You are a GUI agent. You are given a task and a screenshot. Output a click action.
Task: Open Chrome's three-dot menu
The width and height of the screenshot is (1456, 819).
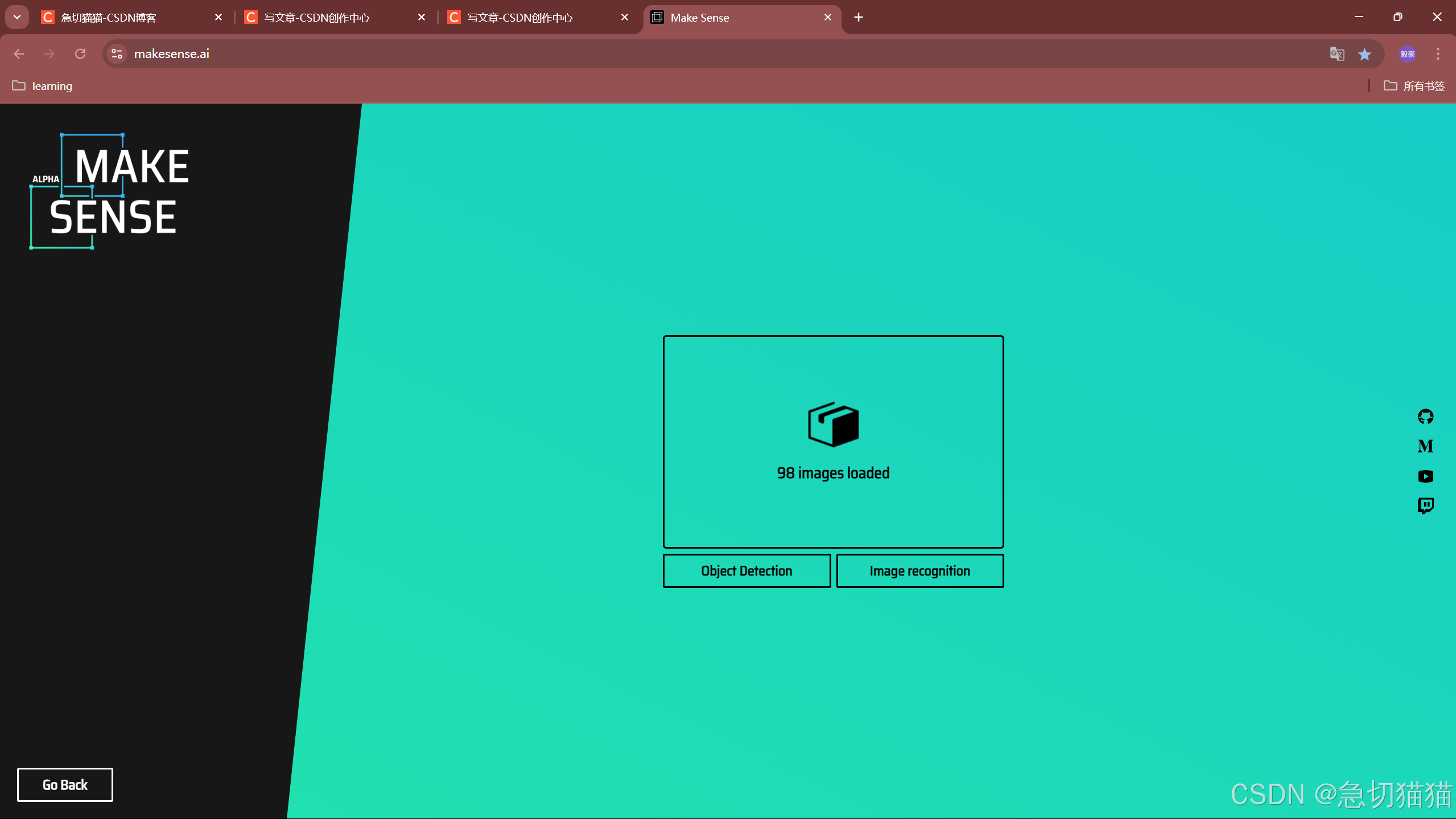tap(1438, 54)
